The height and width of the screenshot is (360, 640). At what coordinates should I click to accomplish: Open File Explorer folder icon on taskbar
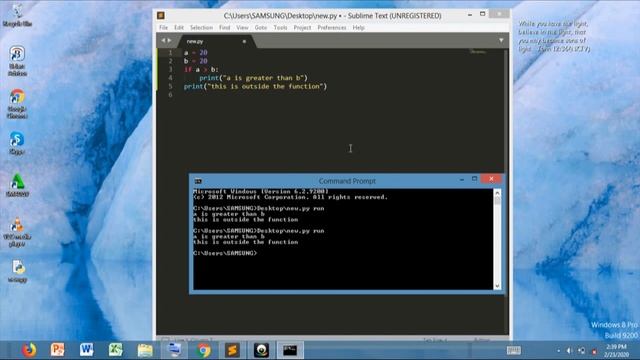click(145, 350)
